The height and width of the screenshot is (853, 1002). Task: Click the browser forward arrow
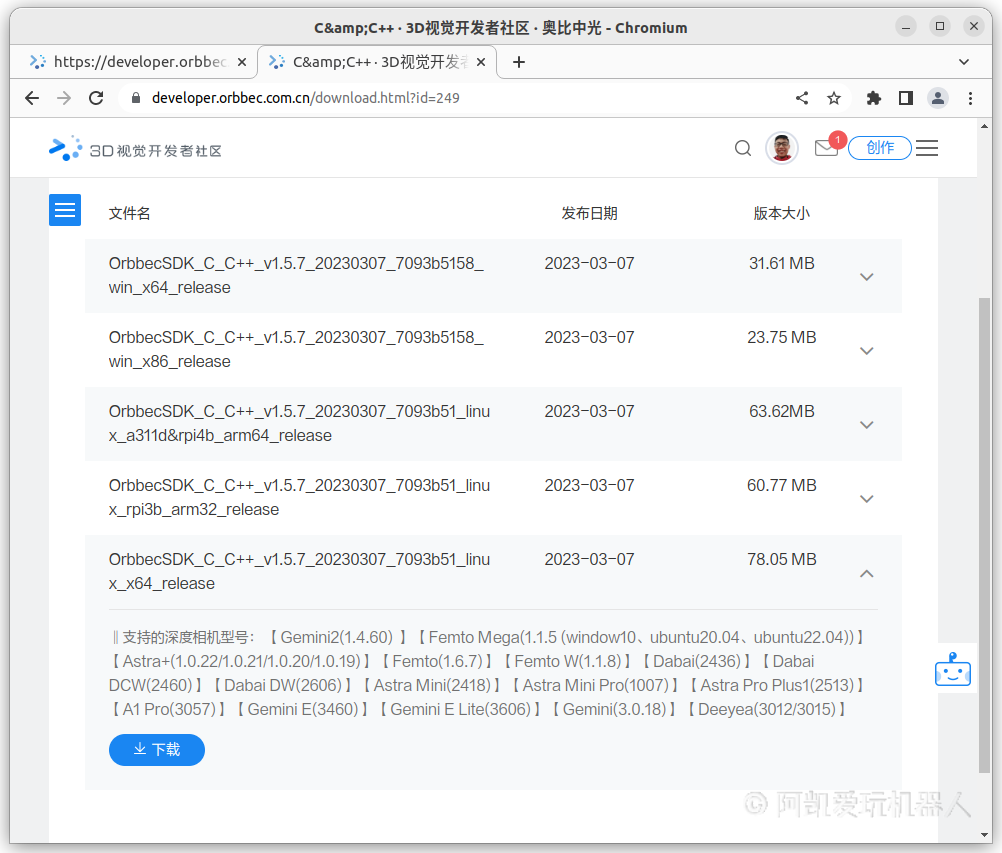coord(64,98)
